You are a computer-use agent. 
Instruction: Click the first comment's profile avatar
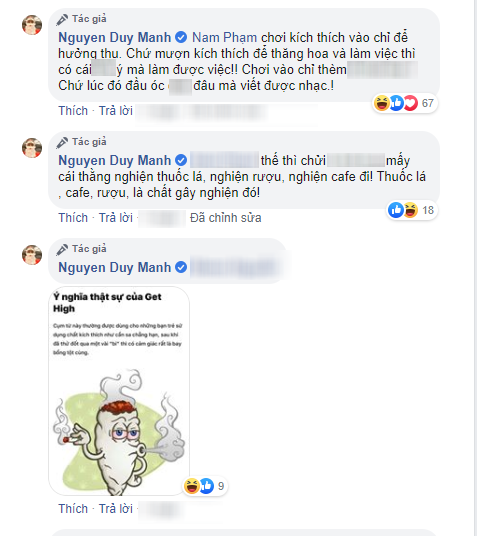click(32, 25)
